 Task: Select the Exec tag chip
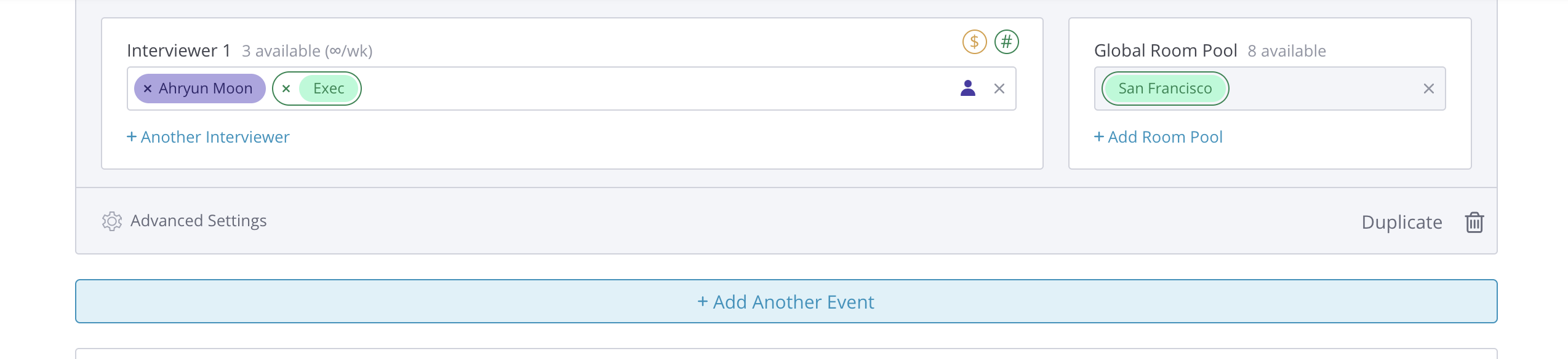pyautogui.click(x=329, y=89)
